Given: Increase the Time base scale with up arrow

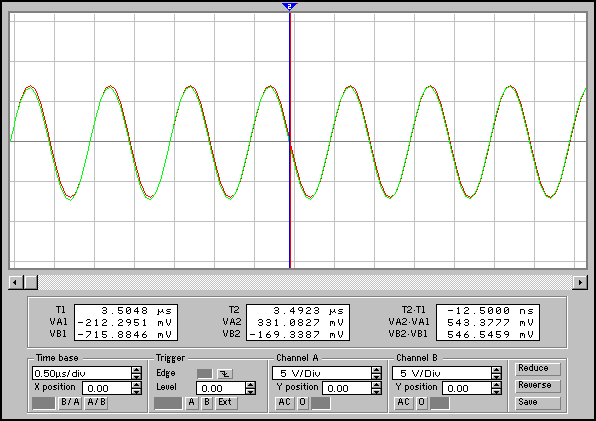Looking at the screenshot, I should point(136,370).
